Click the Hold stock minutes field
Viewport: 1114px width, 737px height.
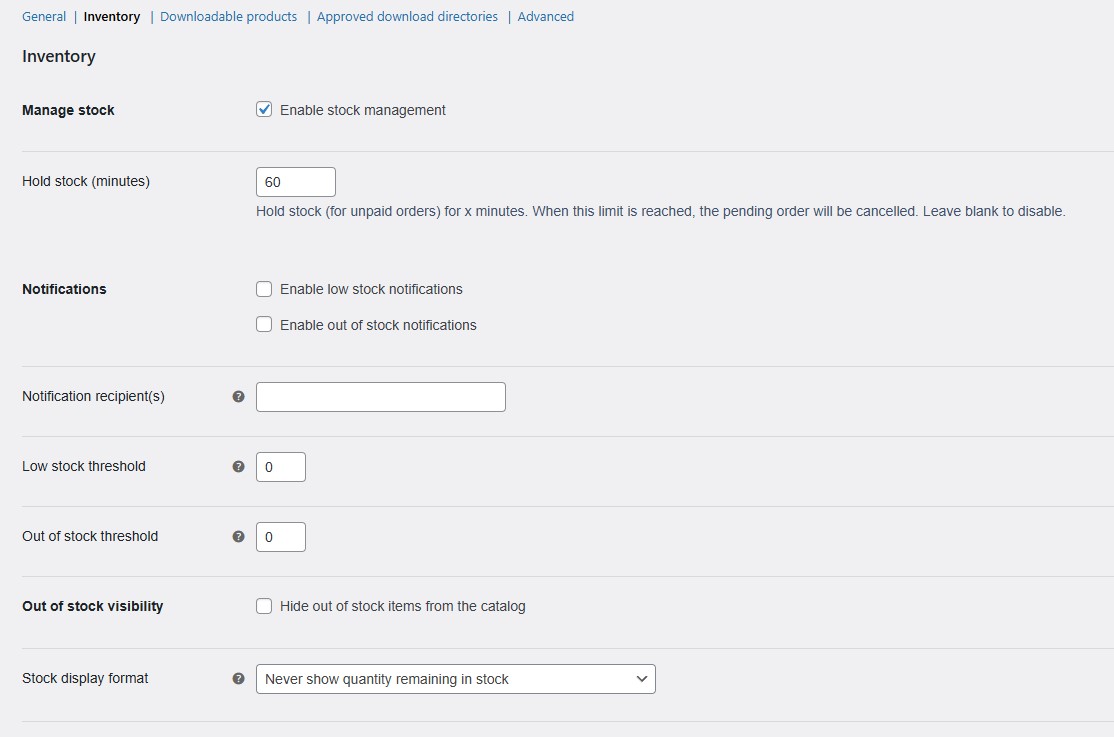point(295,182)
